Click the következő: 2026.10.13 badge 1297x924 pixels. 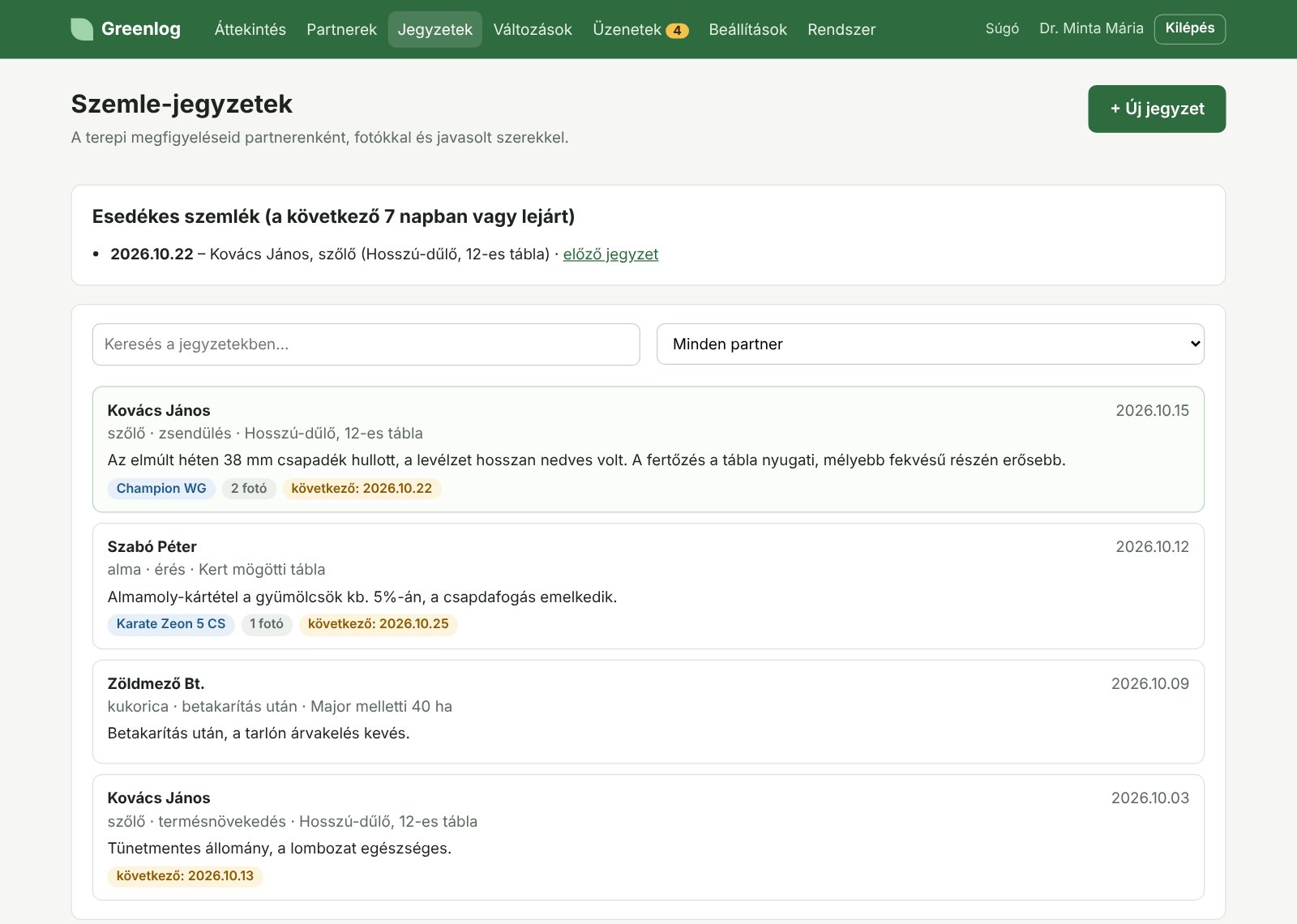point(185,876)
